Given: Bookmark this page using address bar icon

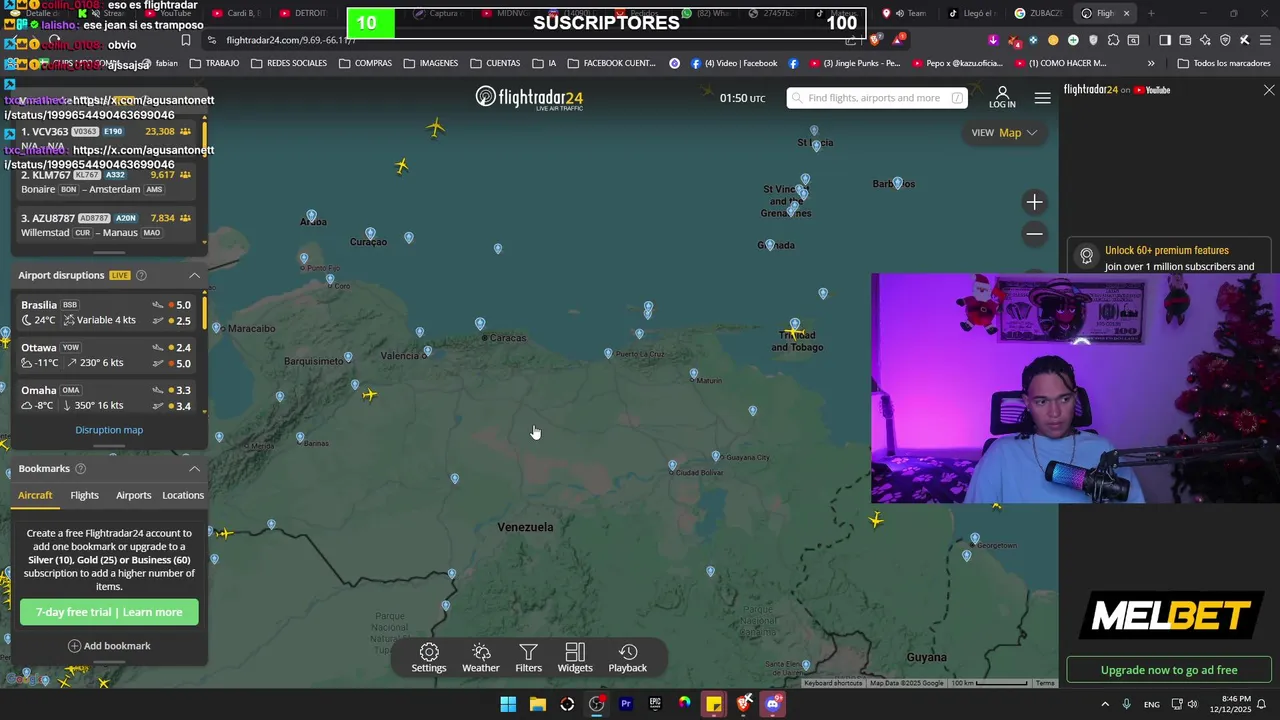Looking at the screenshot, I should (x=186, y=40).
